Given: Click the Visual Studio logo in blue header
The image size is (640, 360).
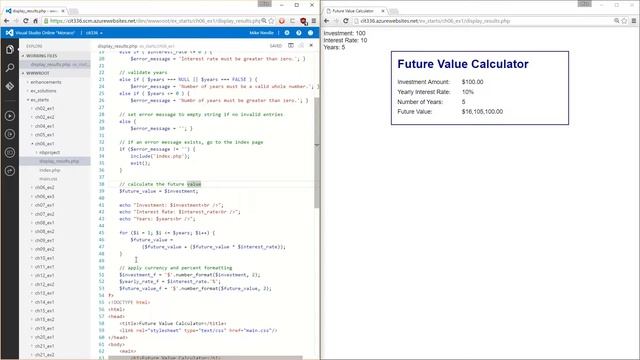Looking at the screenshot, I should click(x=9, y=33).
